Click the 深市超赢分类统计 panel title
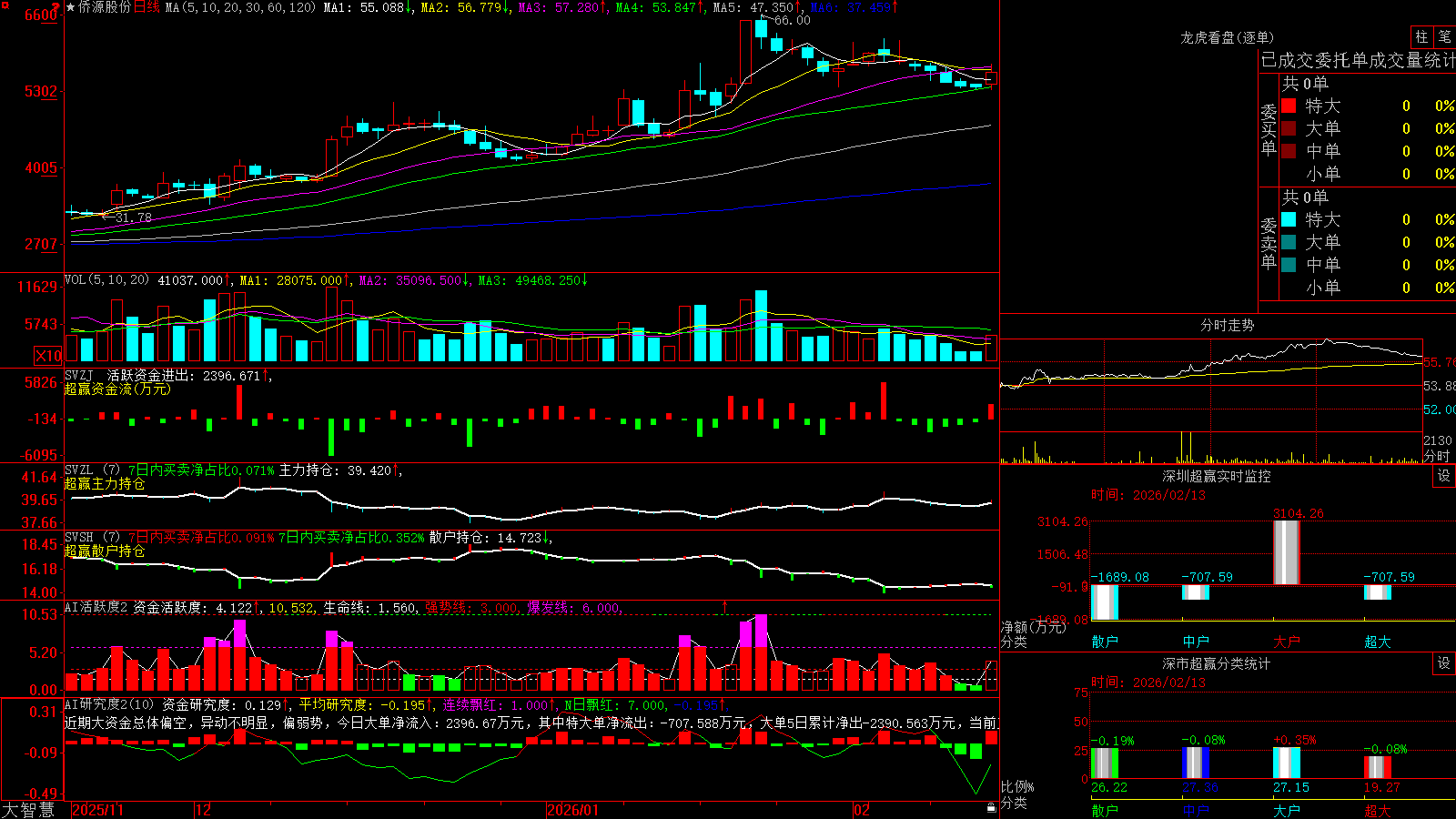Viewport: 1456px width, 819px height. tap(1217, 663)
